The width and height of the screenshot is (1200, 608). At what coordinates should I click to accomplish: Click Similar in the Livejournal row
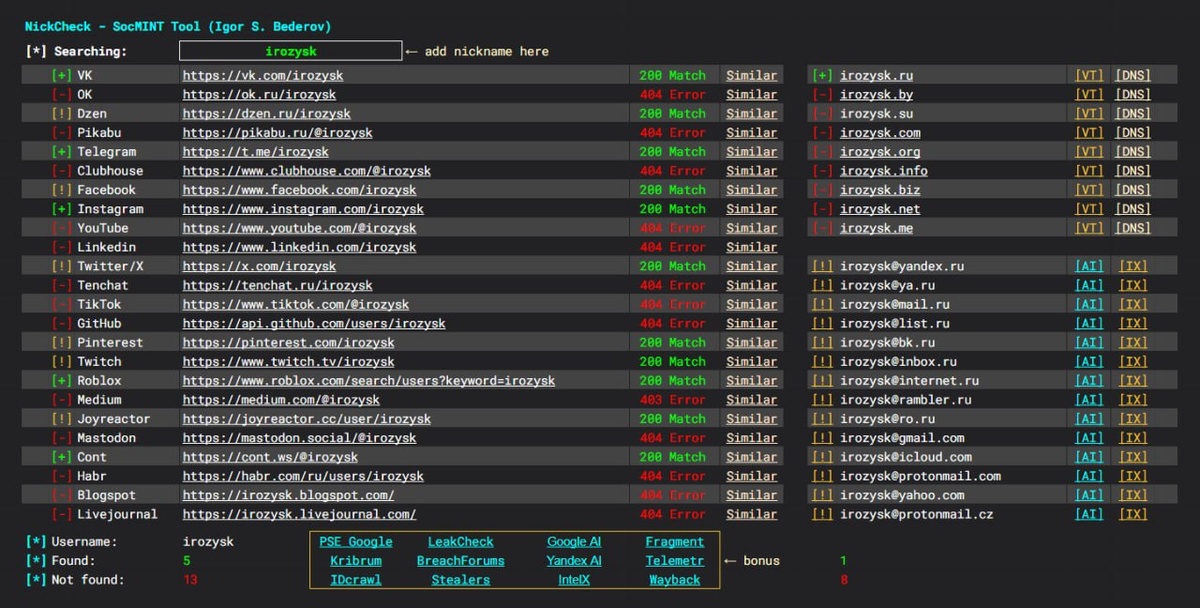[x=751, y=514]
